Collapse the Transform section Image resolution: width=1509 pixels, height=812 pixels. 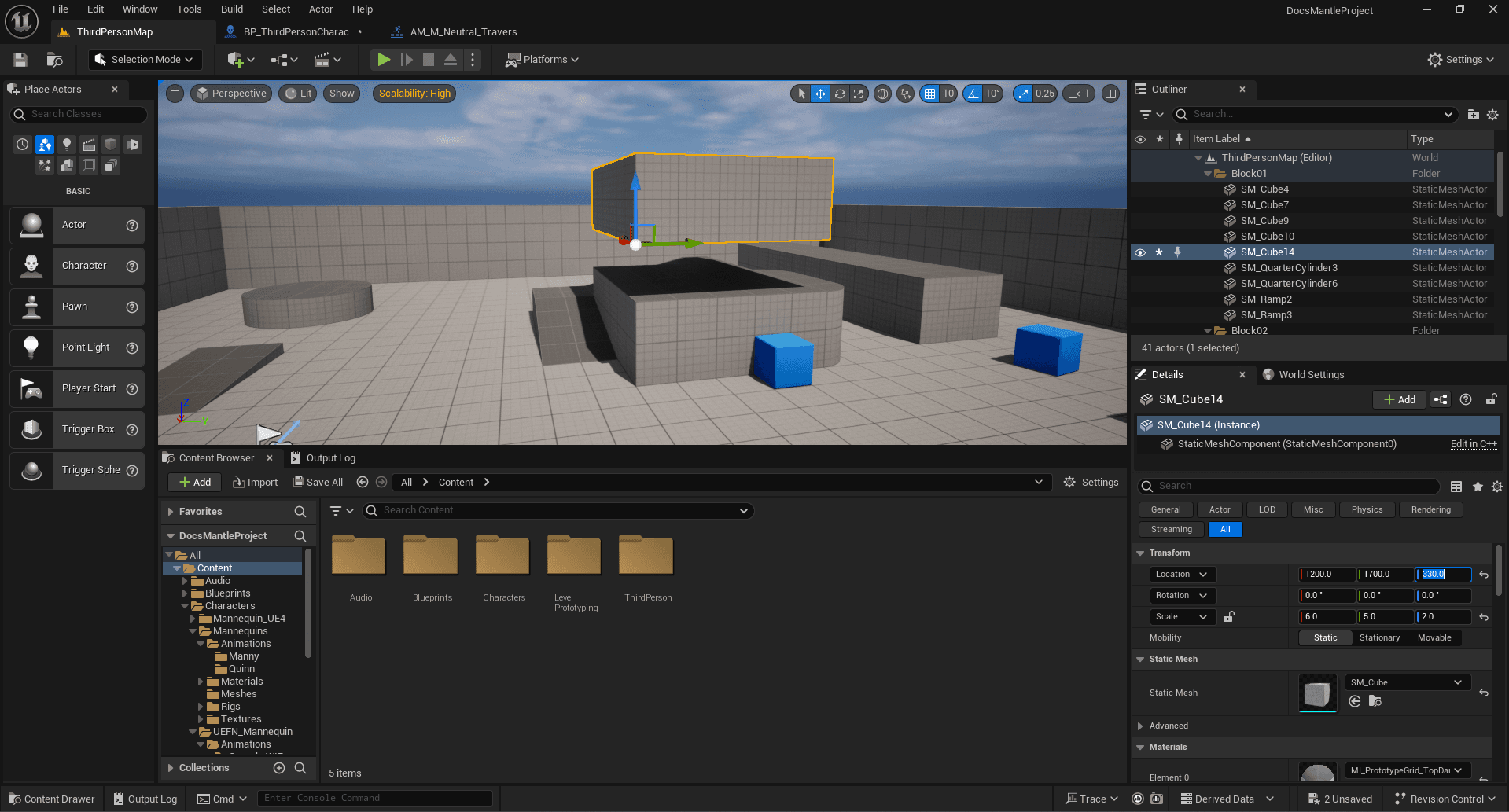pos(1140,553)
